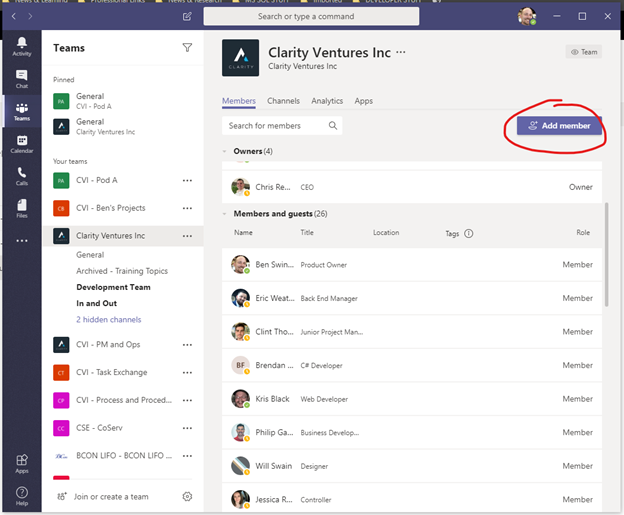Open the Calls section
The image size is (624, 515).
[21, 176]
